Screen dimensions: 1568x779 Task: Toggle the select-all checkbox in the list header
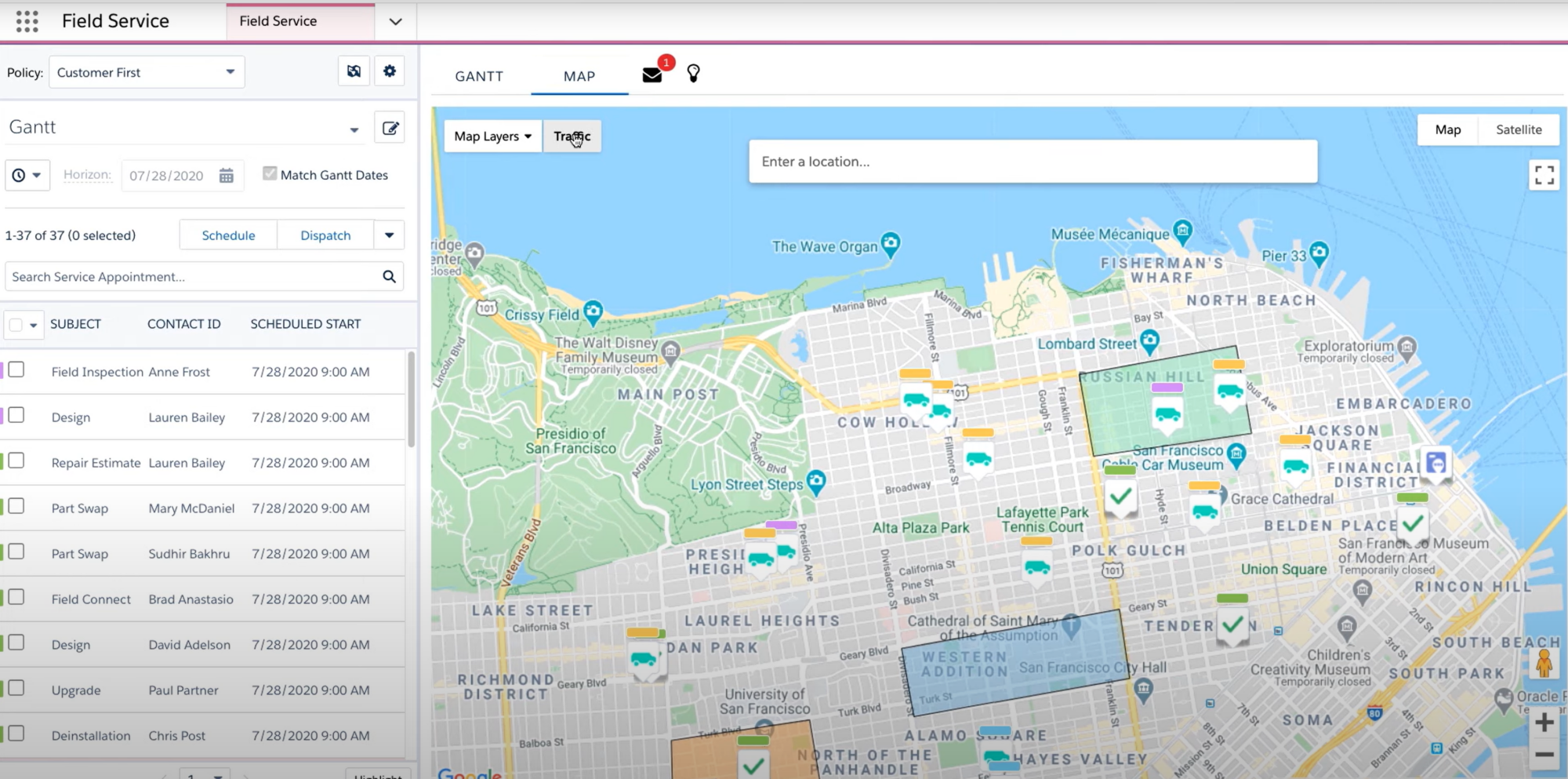click(16, 324)
